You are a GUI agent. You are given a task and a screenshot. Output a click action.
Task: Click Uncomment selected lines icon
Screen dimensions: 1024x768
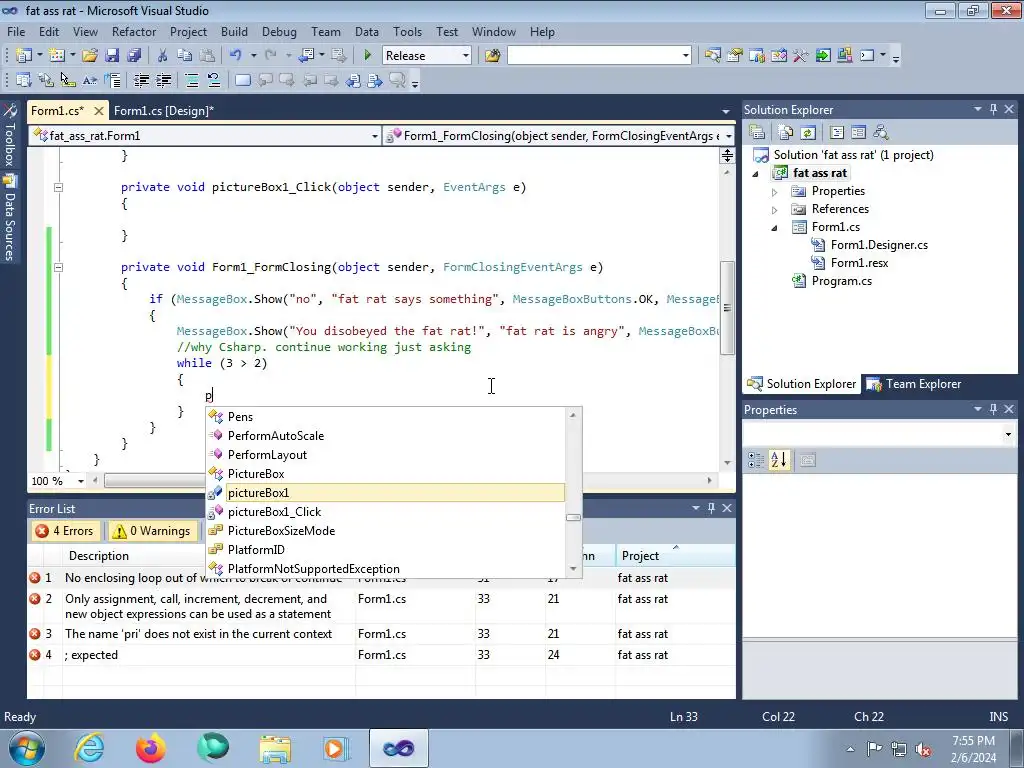click(214, 80)
